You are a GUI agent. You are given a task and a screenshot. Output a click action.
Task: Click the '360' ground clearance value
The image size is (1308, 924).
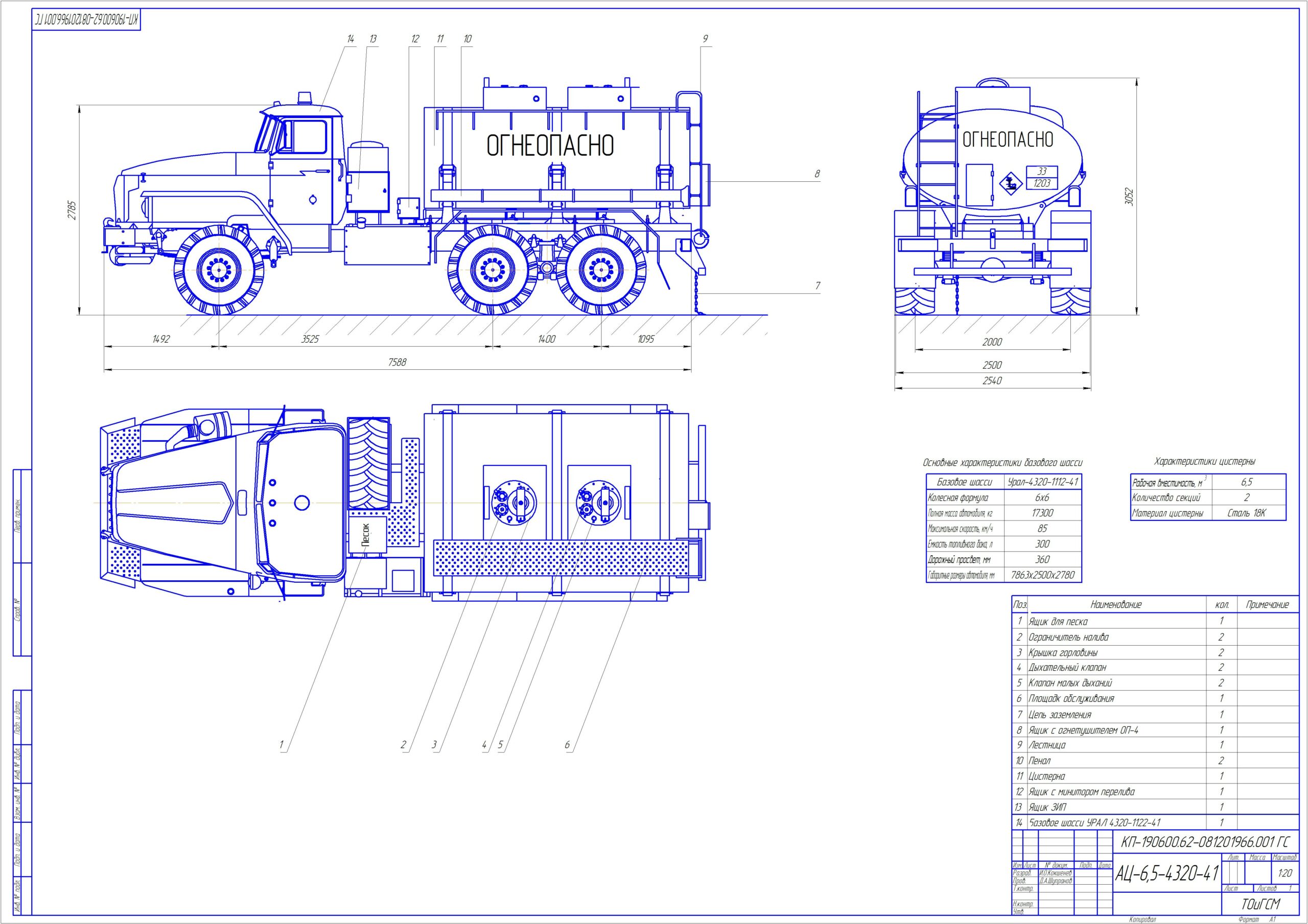(x=1042, y=559)
